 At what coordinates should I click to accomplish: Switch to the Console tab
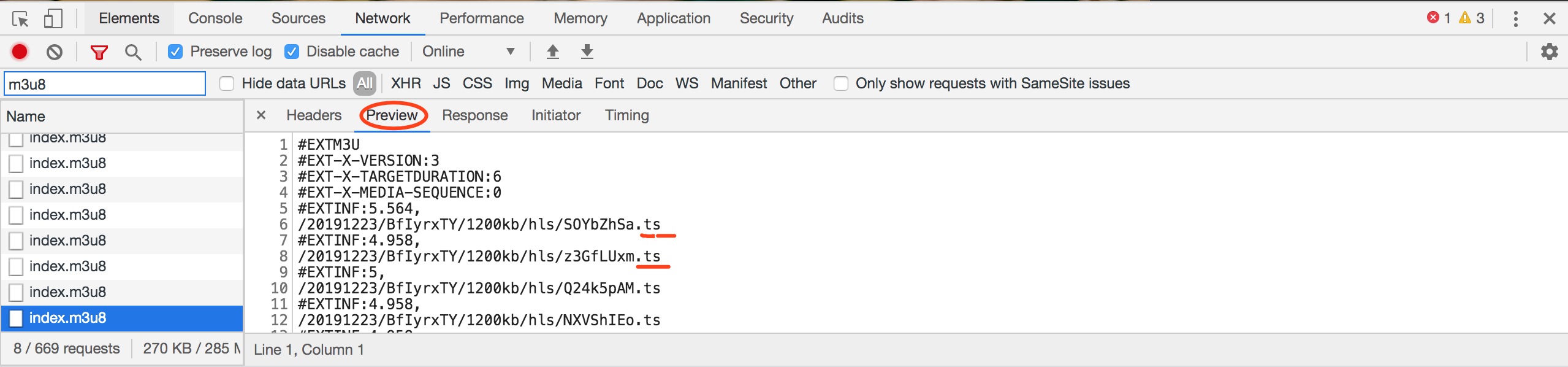click(x=215, y=18)
